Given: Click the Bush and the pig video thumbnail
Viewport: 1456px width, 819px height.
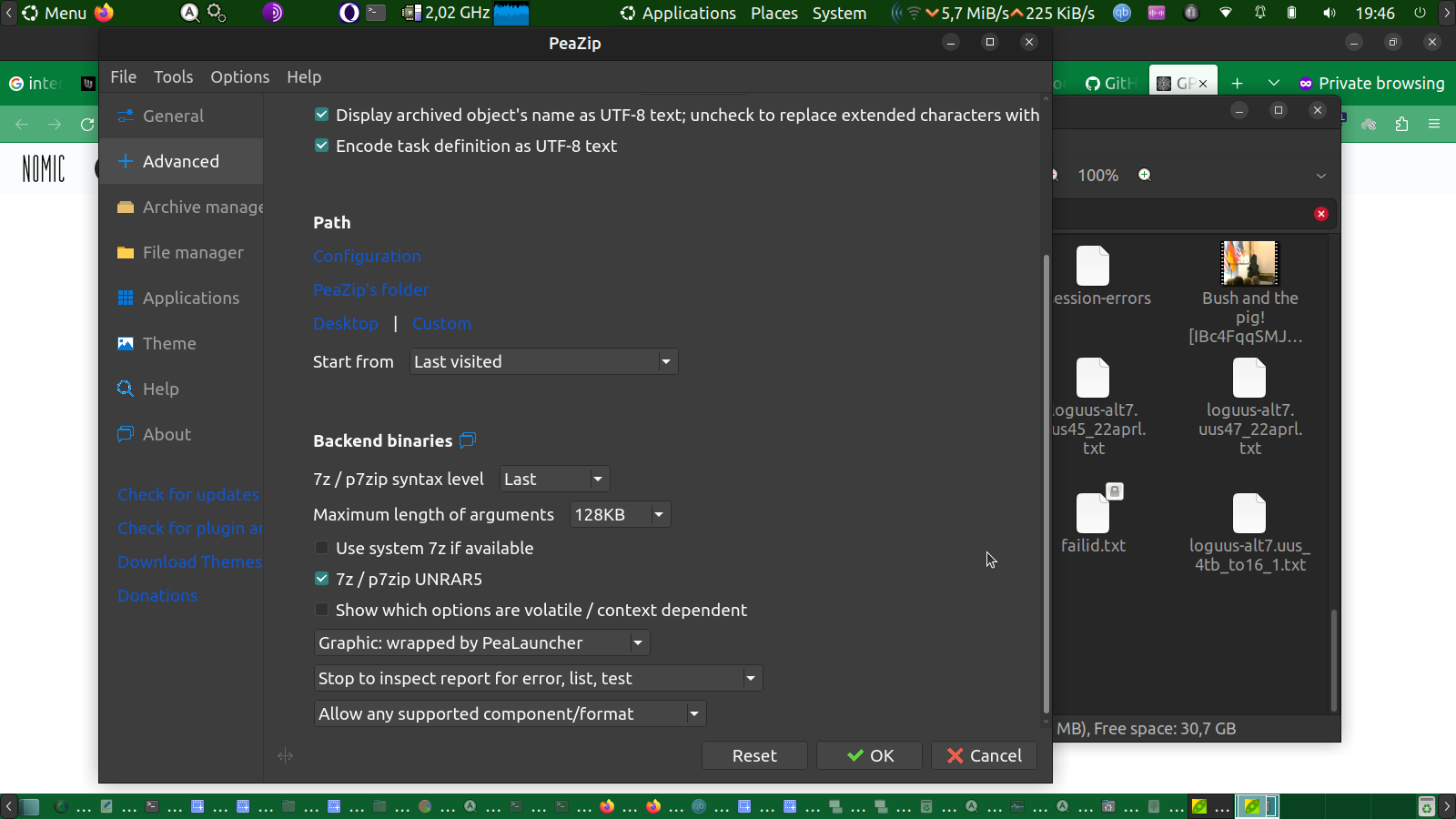Looking at the screenshot, I should click(x=1249, y=264).
